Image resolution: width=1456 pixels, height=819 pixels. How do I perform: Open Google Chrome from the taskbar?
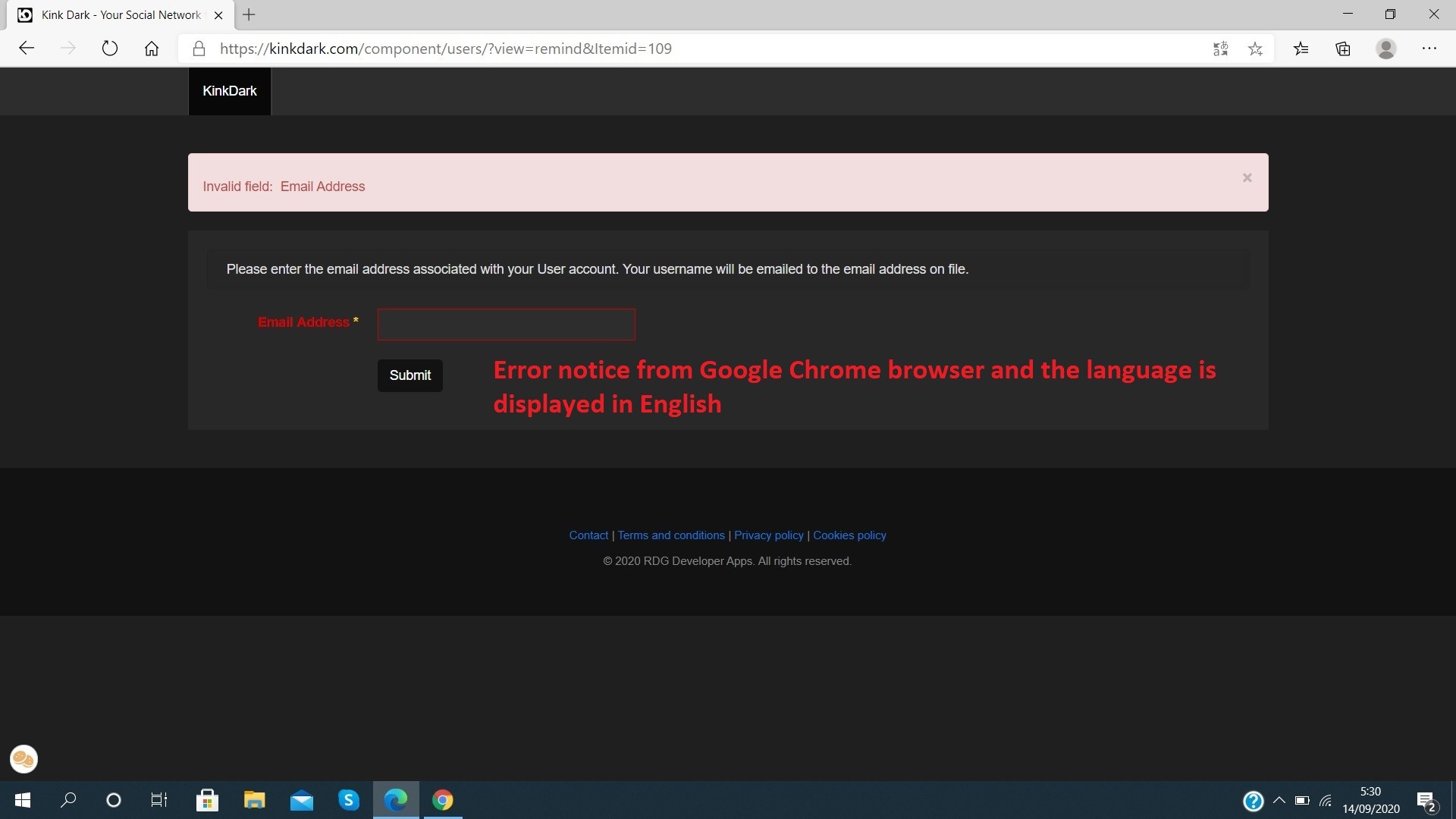[x=443, y=800]
